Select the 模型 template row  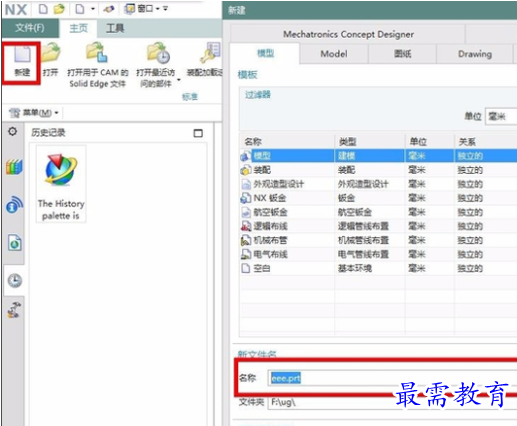378,156
